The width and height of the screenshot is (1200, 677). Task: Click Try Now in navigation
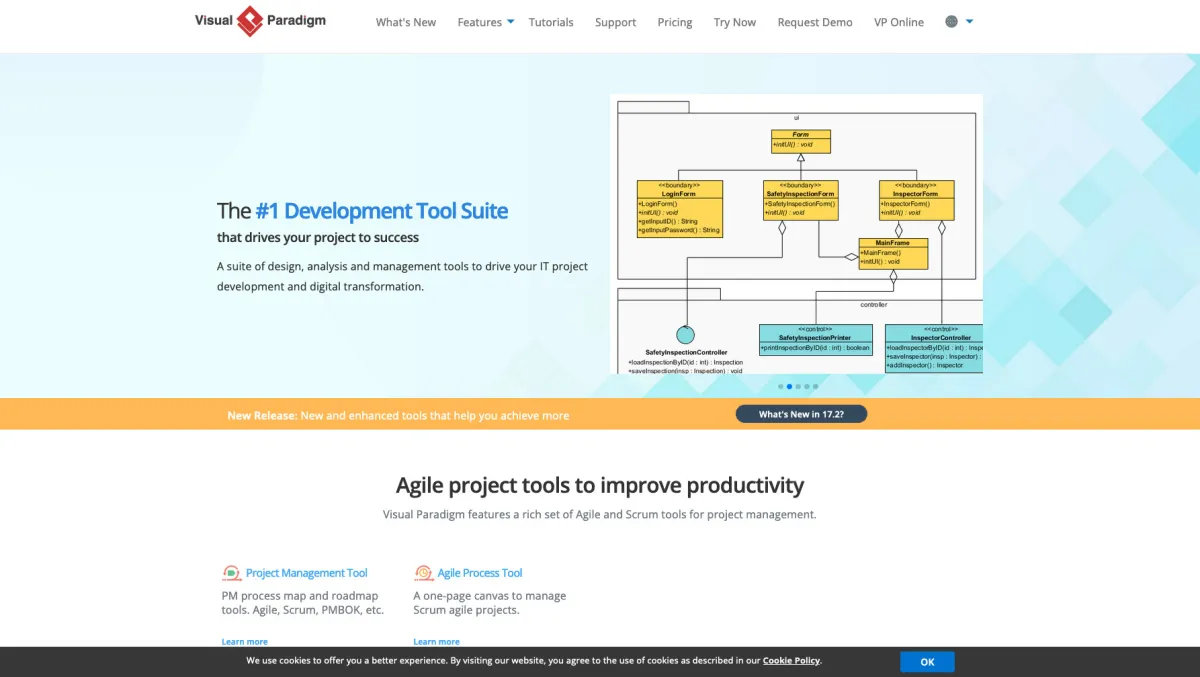tap(735, 22)
